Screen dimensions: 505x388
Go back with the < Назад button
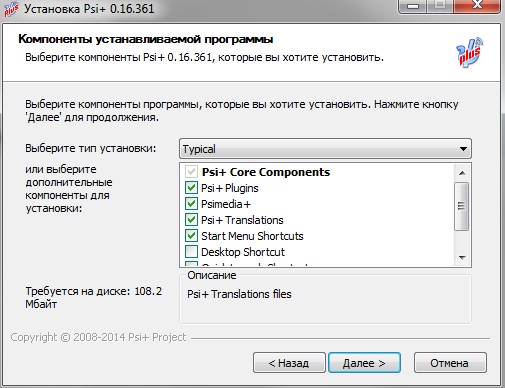click(x=289, y=363)
